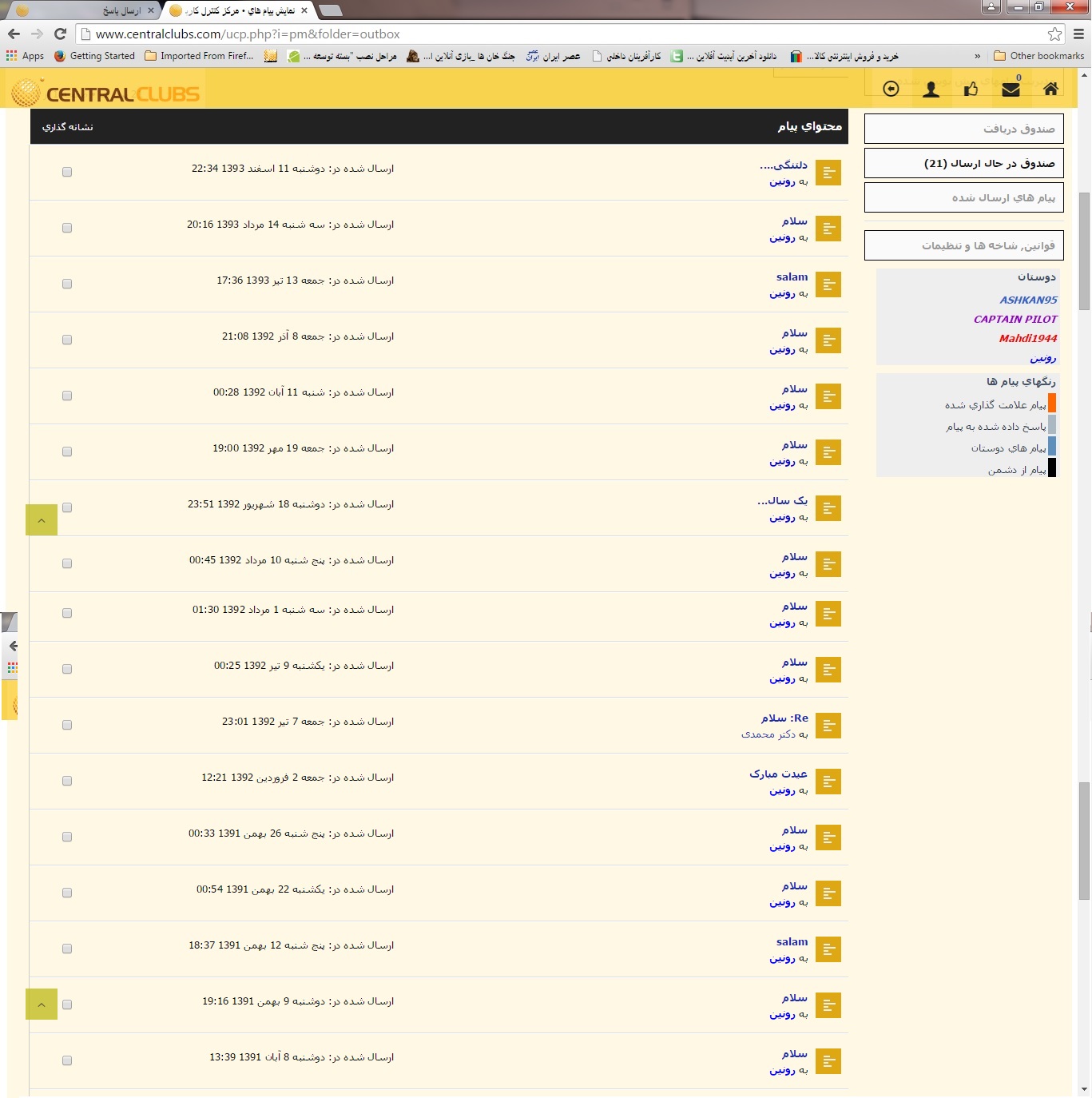Expand hidden bookmarks with » chevron
Viewport: 1092px width, 1098px height.
tap(977, 56)
